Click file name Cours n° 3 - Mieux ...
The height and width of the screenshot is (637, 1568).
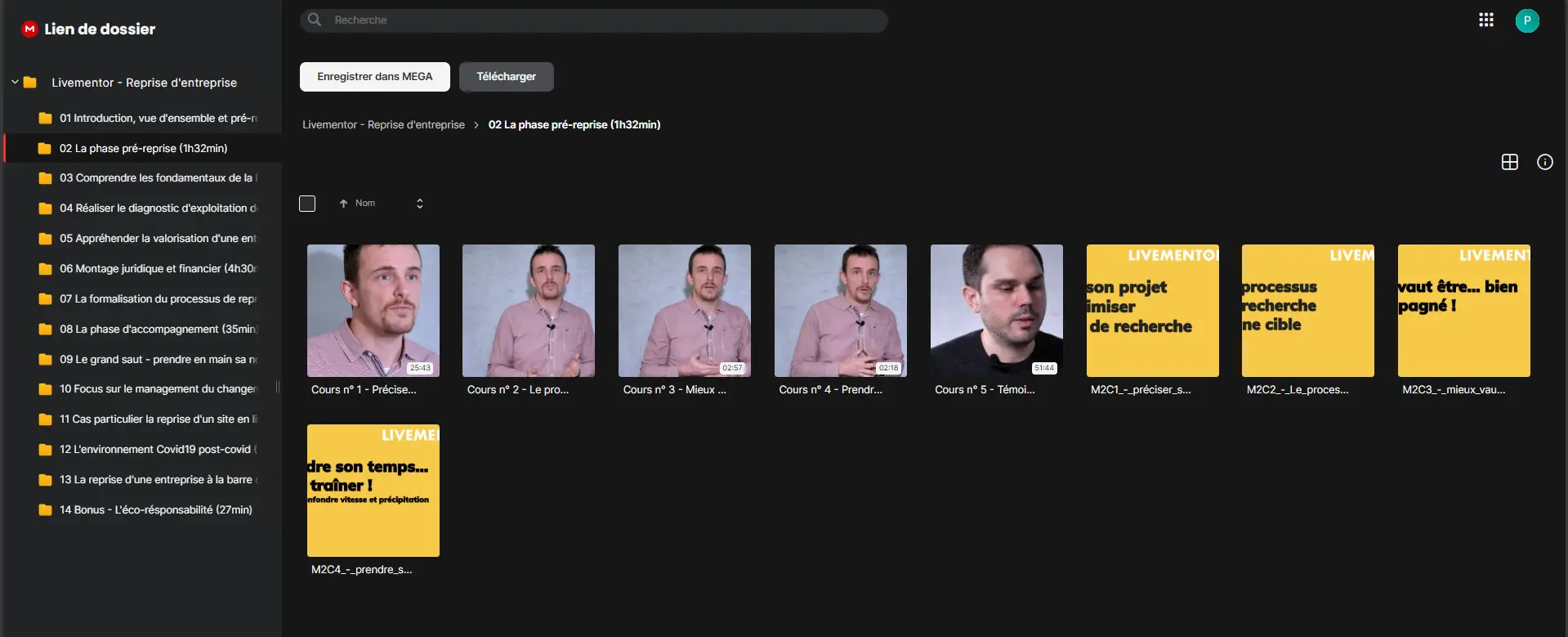tap(675, 390)
